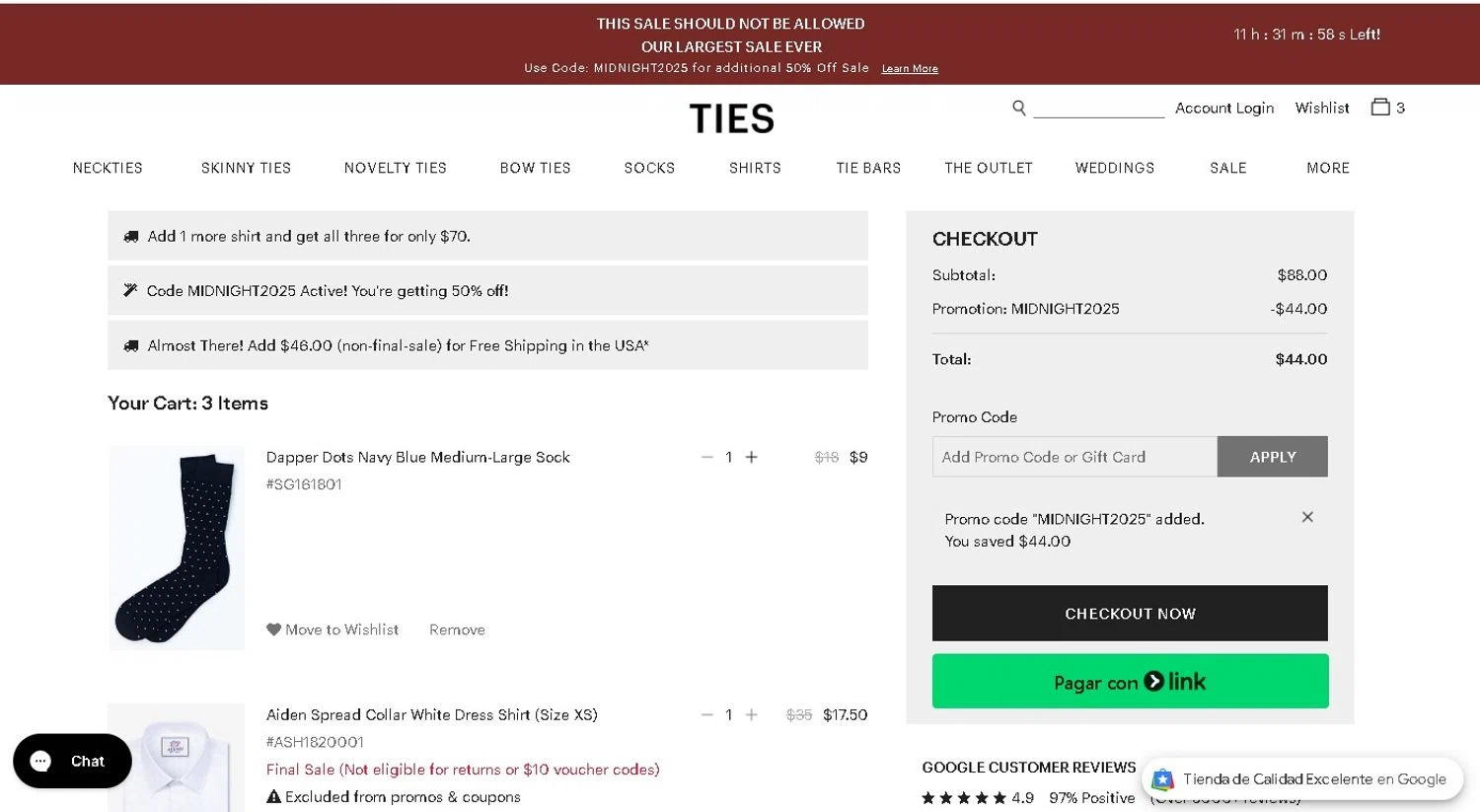Click heart icon to move sock to wishlist
This screenshot has height=812, width=1480.
tap(273, 629)
